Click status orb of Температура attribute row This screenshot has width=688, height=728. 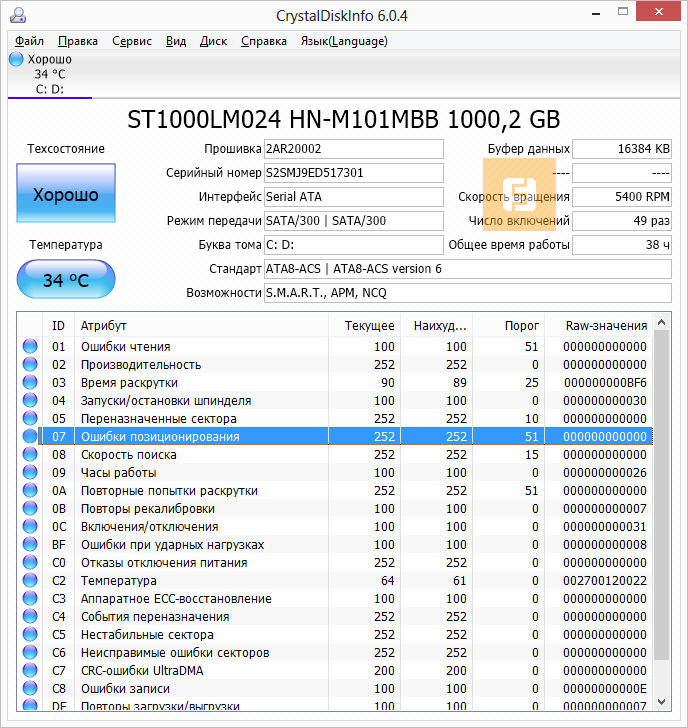pyautogui.click(x=30, y=580)
